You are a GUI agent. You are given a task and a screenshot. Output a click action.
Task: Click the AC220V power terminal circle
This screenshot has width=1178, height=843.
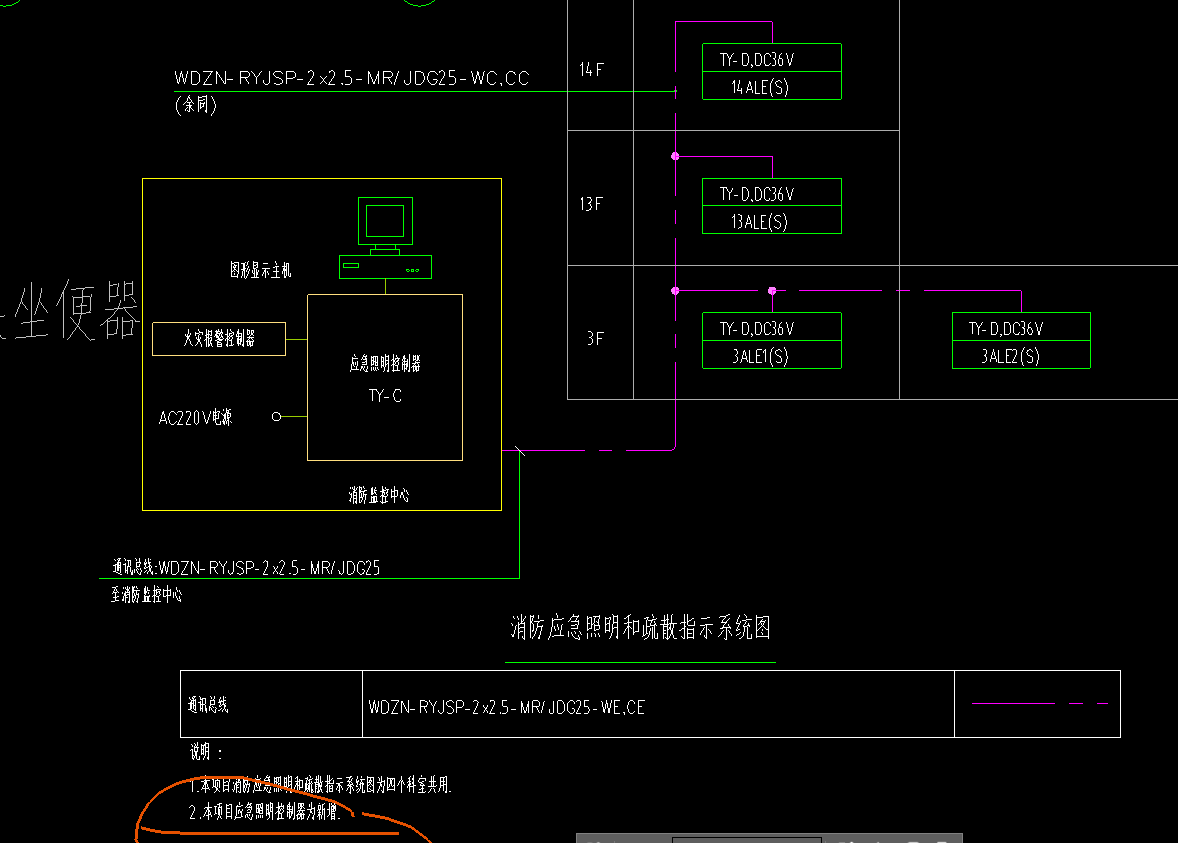click(276, 416)
